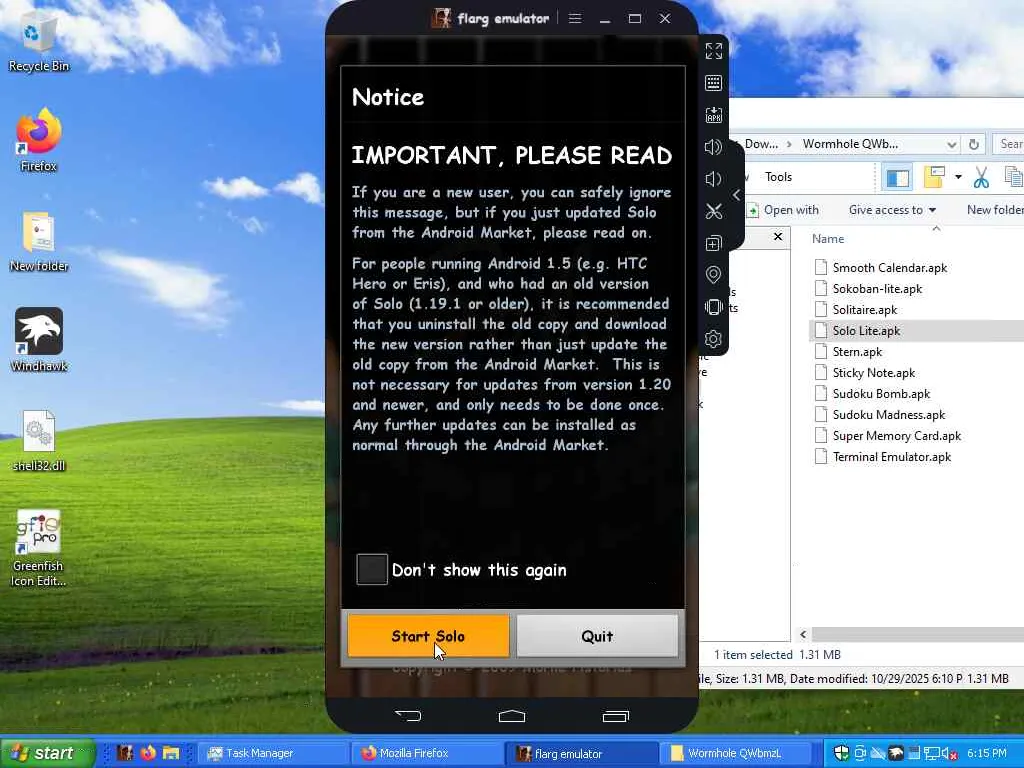Click the volume up icon in emulator sidebar
Screen dimensions: 1024x768
click(x=713, y=147)
